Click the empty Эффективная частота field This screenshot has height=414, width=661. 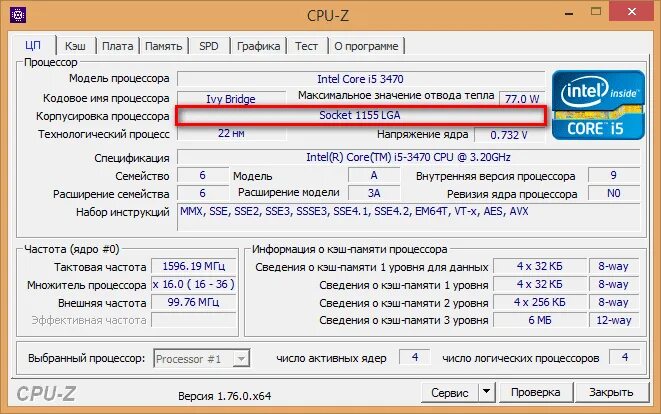pyautogui.click(x=193, y=320)
